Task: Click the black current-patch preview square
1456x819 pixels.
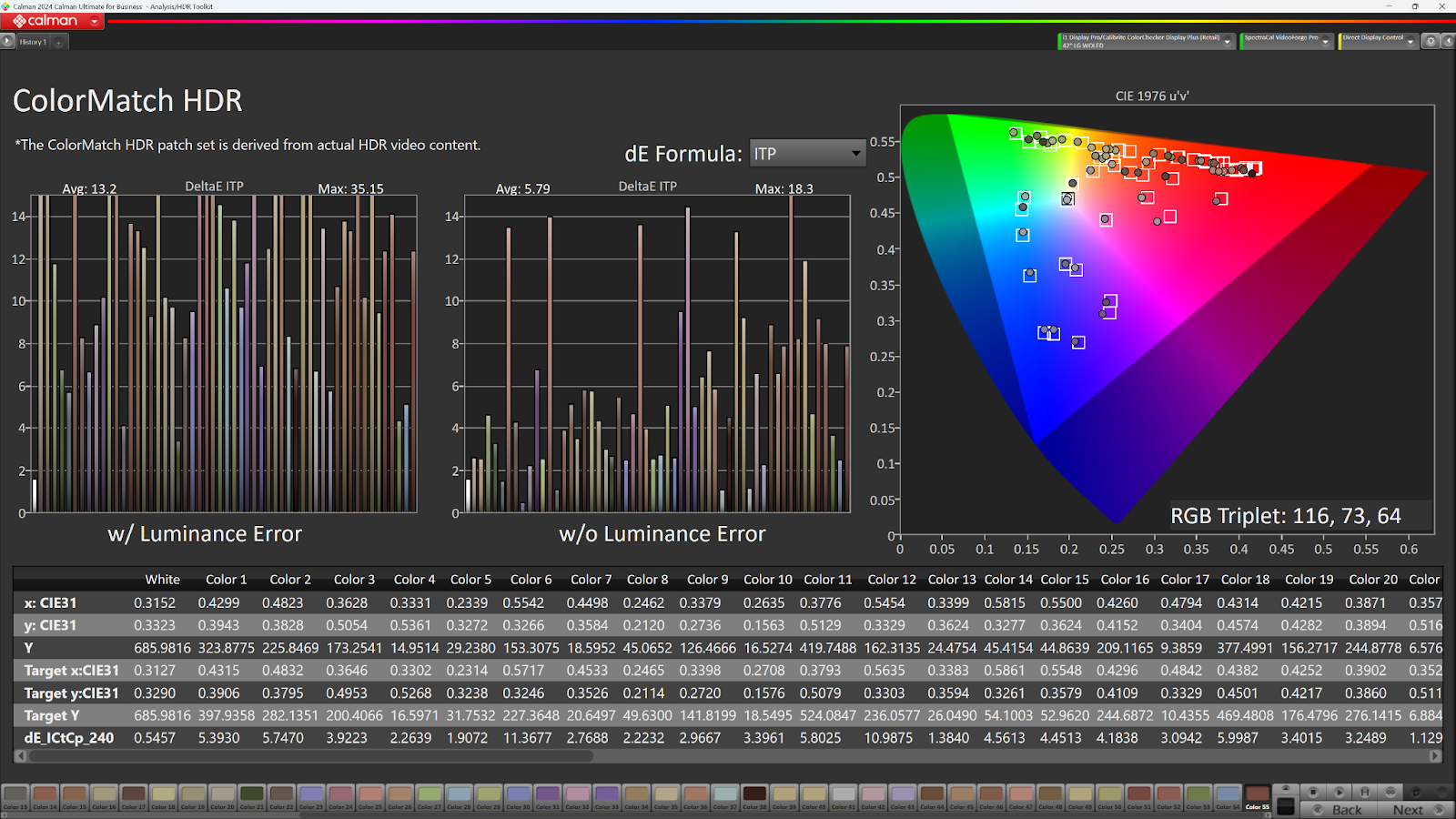Action: [1286, 806]
